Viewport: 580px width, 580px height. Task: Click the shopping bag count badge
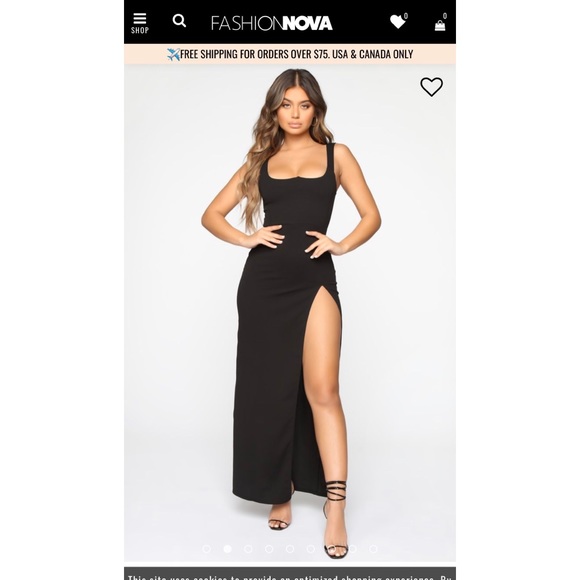[445, 16]
